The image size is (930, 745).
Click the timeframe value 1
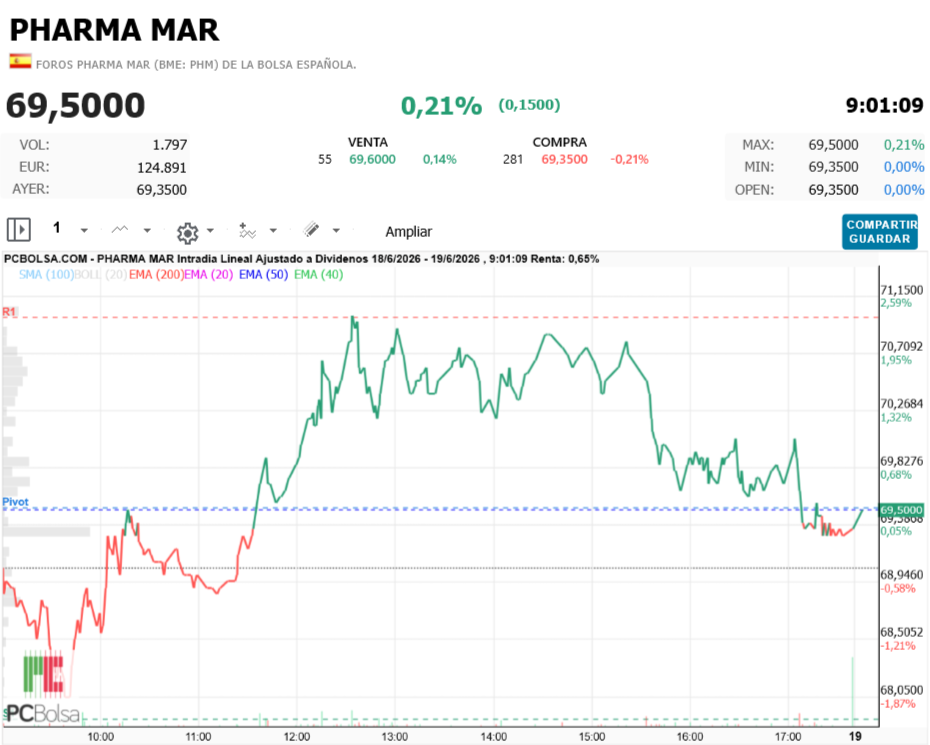point(57,228)
